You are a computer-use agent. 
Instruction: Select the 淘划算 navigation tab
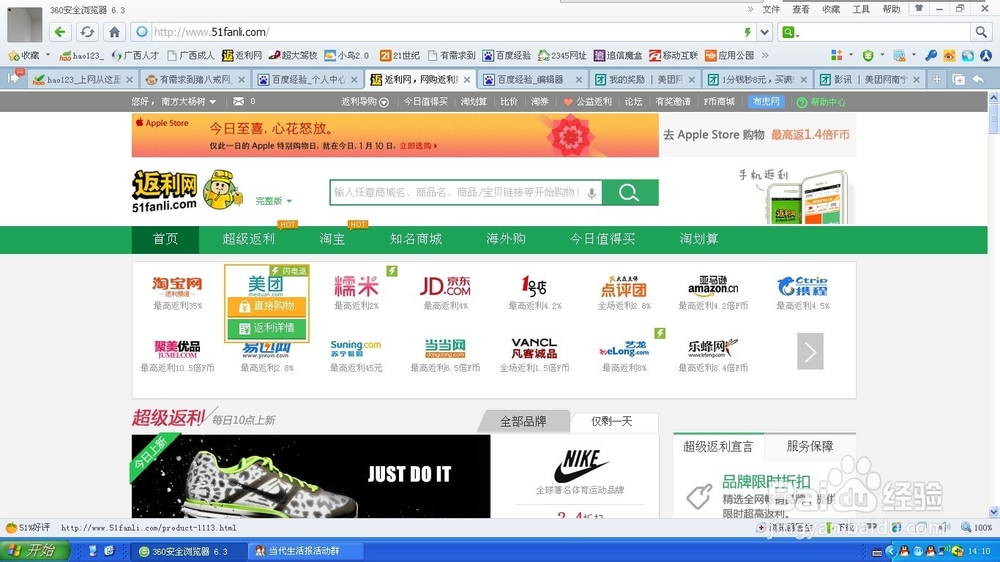[699, 239]
